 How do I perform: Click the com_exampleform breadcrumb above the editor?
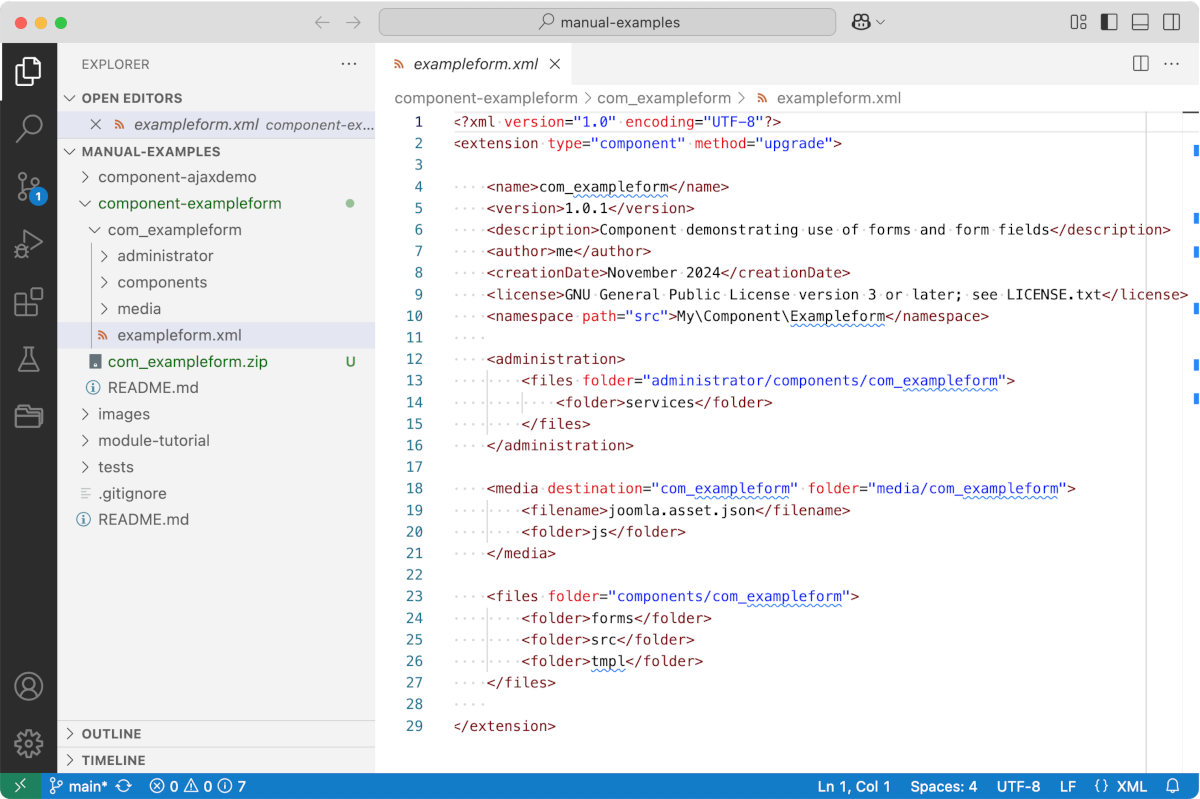[664, 97]
